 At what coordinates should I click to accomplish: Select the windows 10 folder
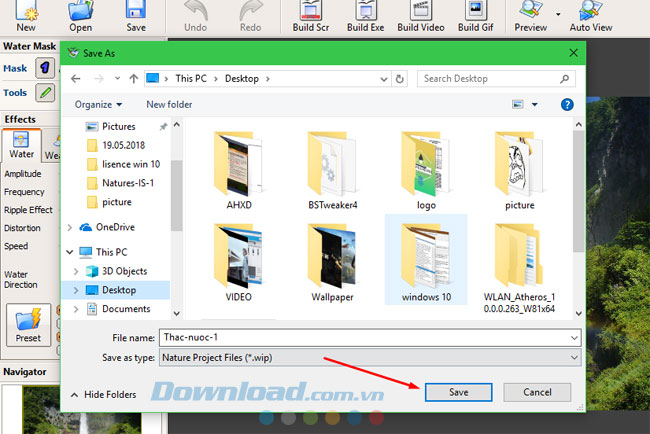coord(426,260)
